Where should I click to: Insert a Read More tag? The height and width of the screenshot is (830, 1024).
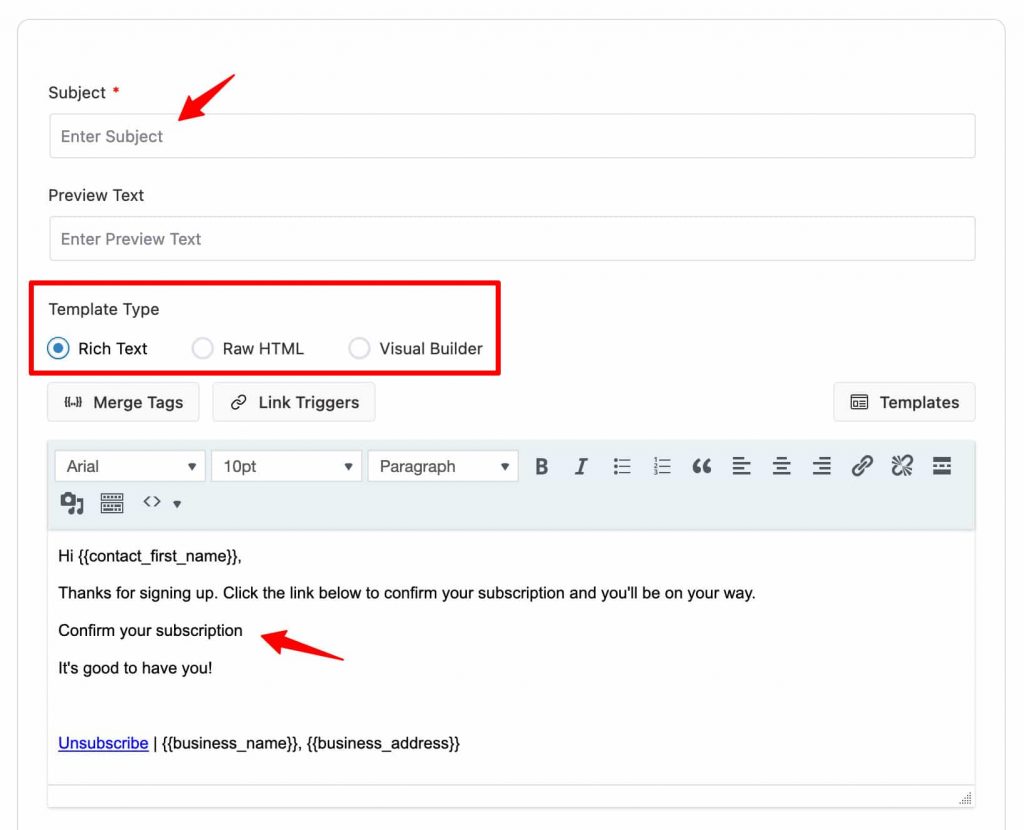coord(942,466)
